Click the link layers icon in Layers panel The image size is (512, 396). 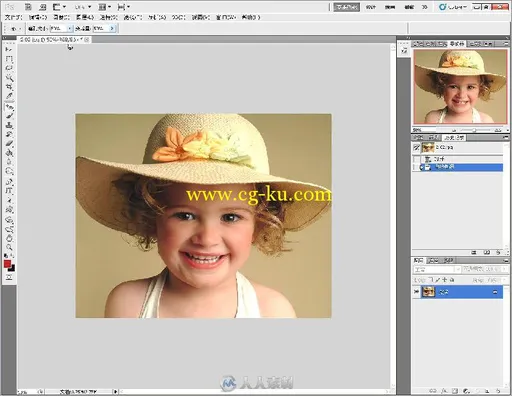pyautogui.click(x=433, y=391)
